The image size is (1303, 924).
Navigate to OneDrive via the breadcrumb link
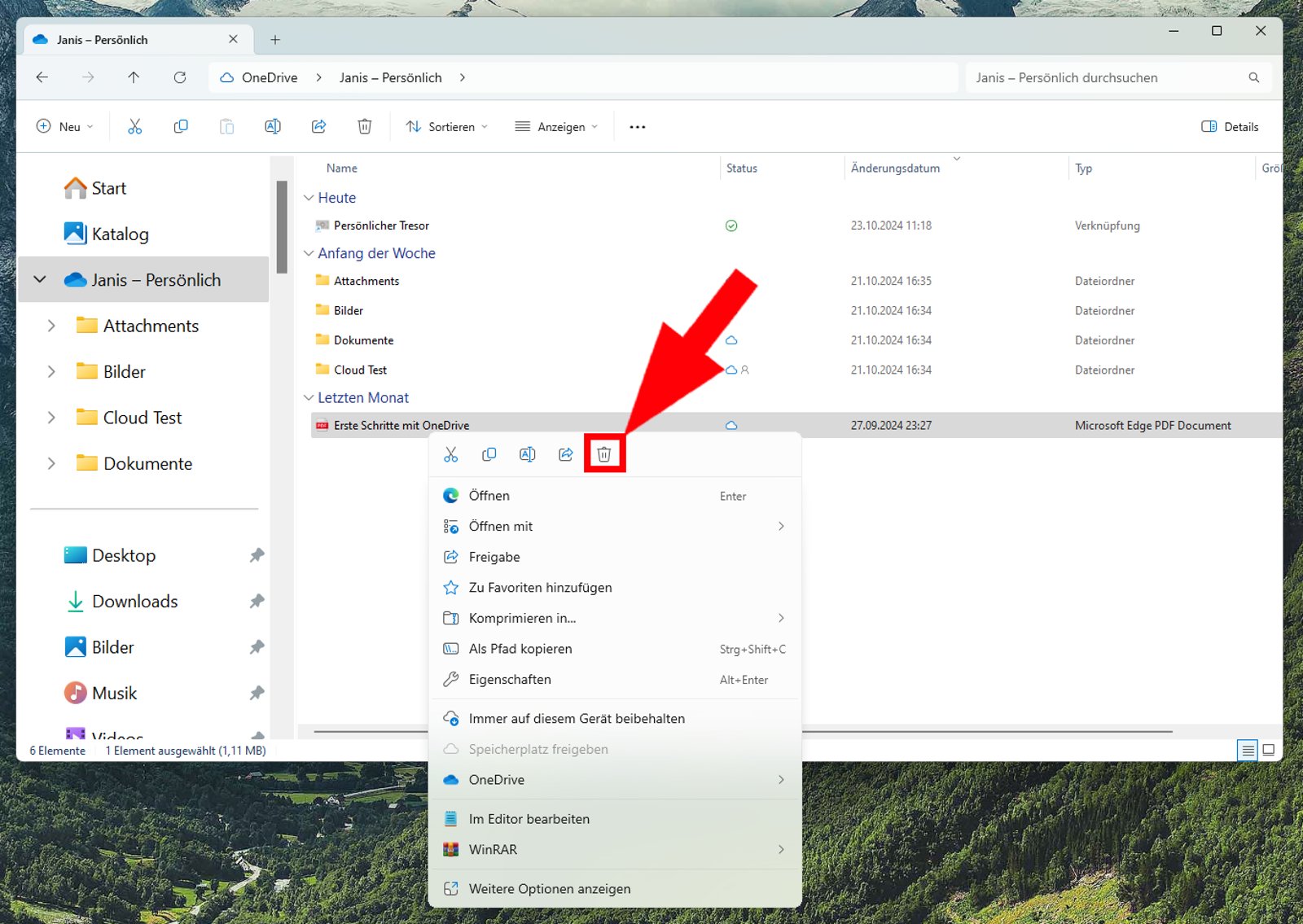[267, 77]
